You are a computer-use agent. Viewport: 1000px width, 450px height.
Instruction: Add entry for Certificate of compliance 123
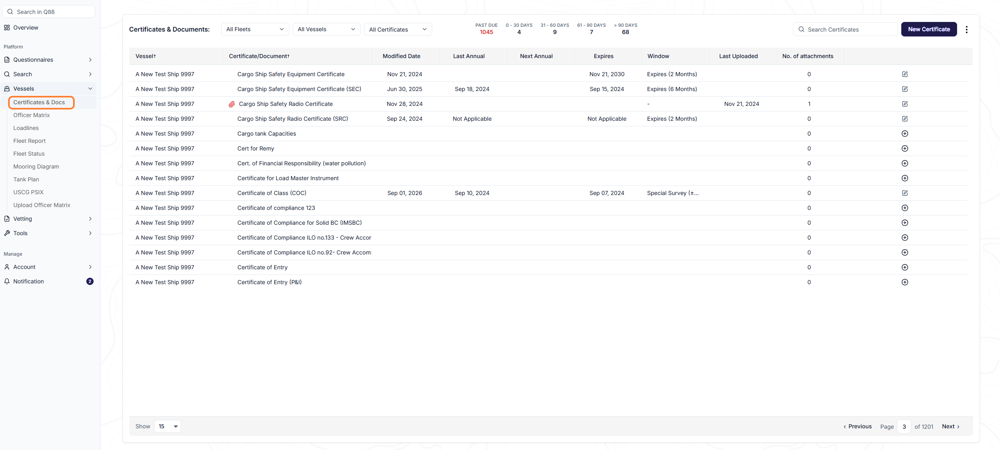click(x=904, y=208)
